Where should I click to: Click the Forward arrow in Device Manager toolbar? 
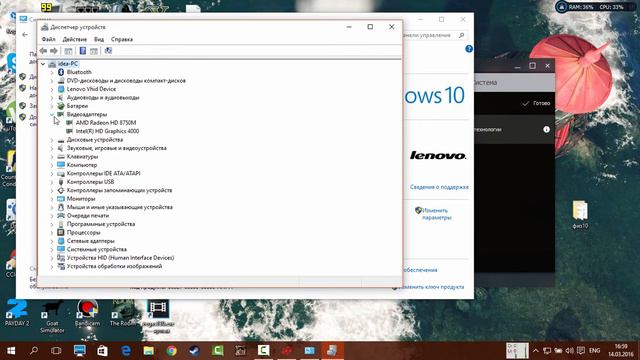[x=53, y=51]
